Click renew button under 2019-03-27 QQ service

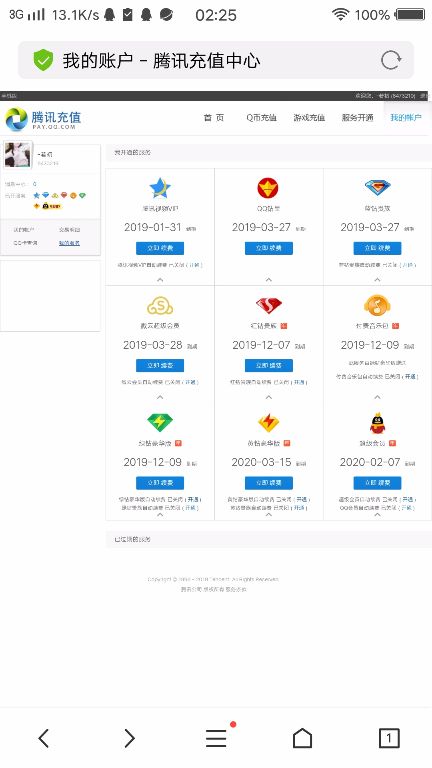click(x=269, y=248)
